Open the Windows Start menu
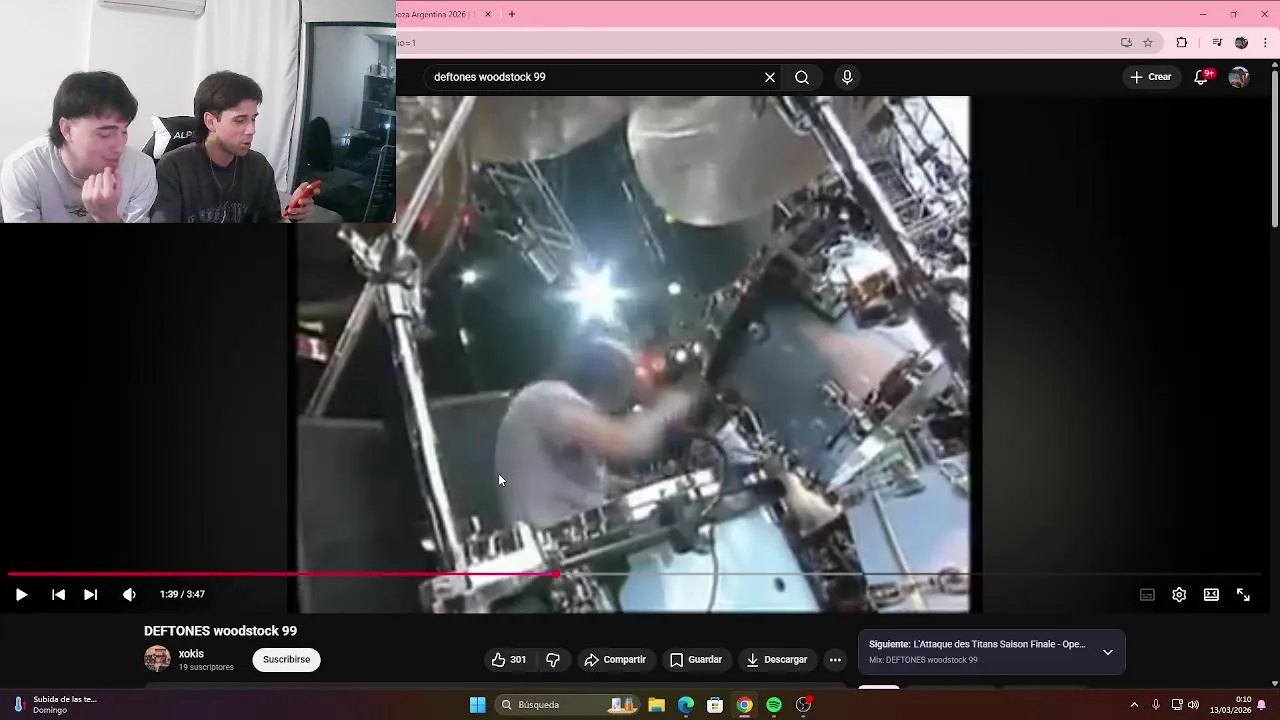Viewport: 1280px width, 720px height. 478,705
